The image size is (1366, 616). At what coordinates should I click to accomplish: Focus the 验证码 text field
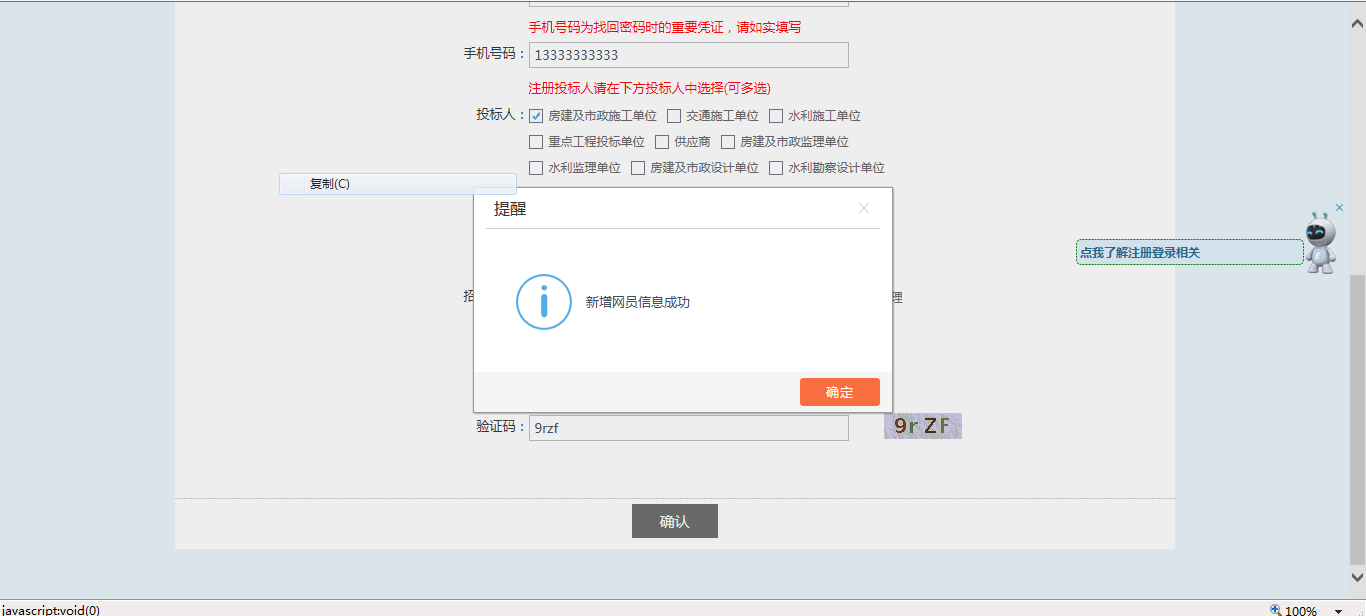pos(688,428)
